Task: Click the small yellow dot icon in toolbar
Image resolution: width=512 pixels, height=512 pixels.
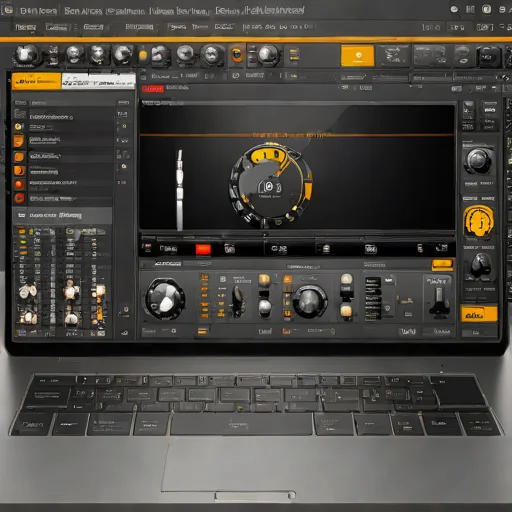Action: point(143,55)
